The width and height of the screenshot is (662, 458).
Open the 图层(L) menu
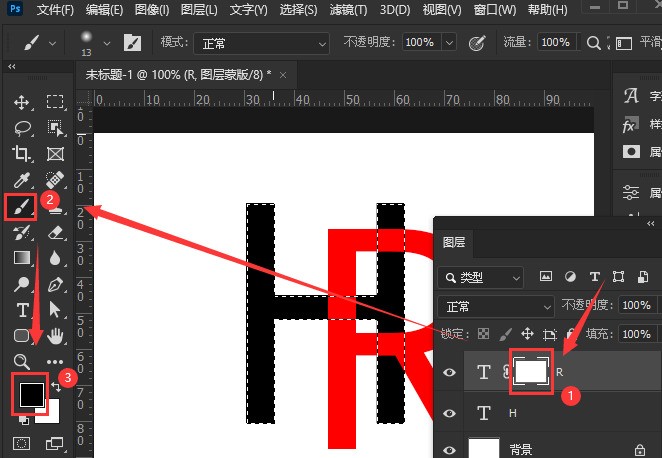click(x=199, y=10)
